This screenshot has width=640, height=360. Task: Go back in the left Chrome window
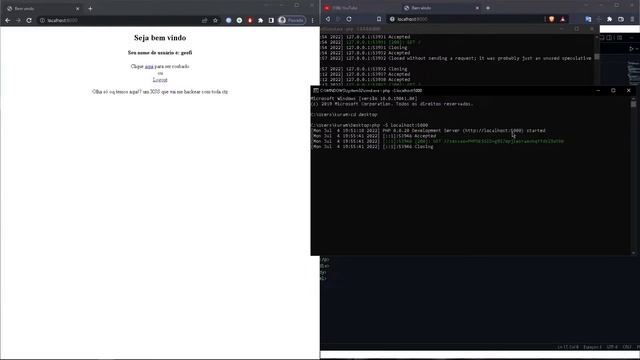point(8,20)
